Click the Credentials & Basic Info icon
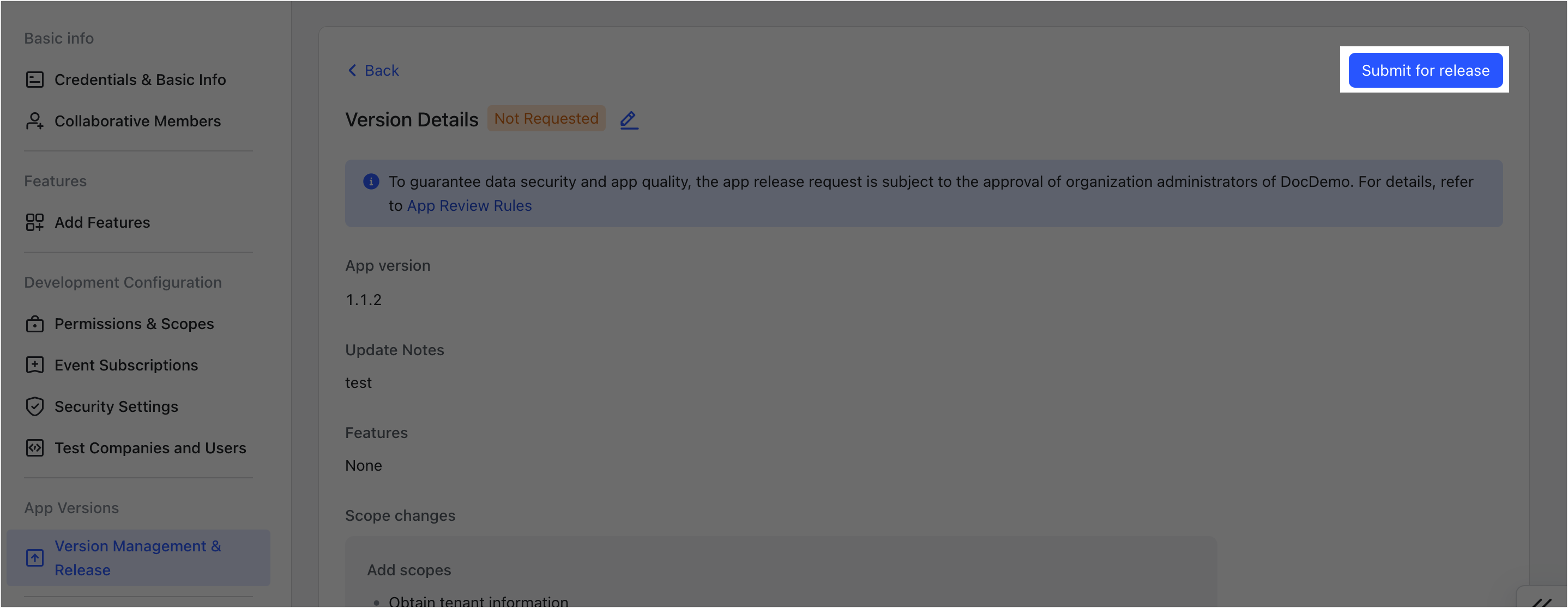 point(35,80)
